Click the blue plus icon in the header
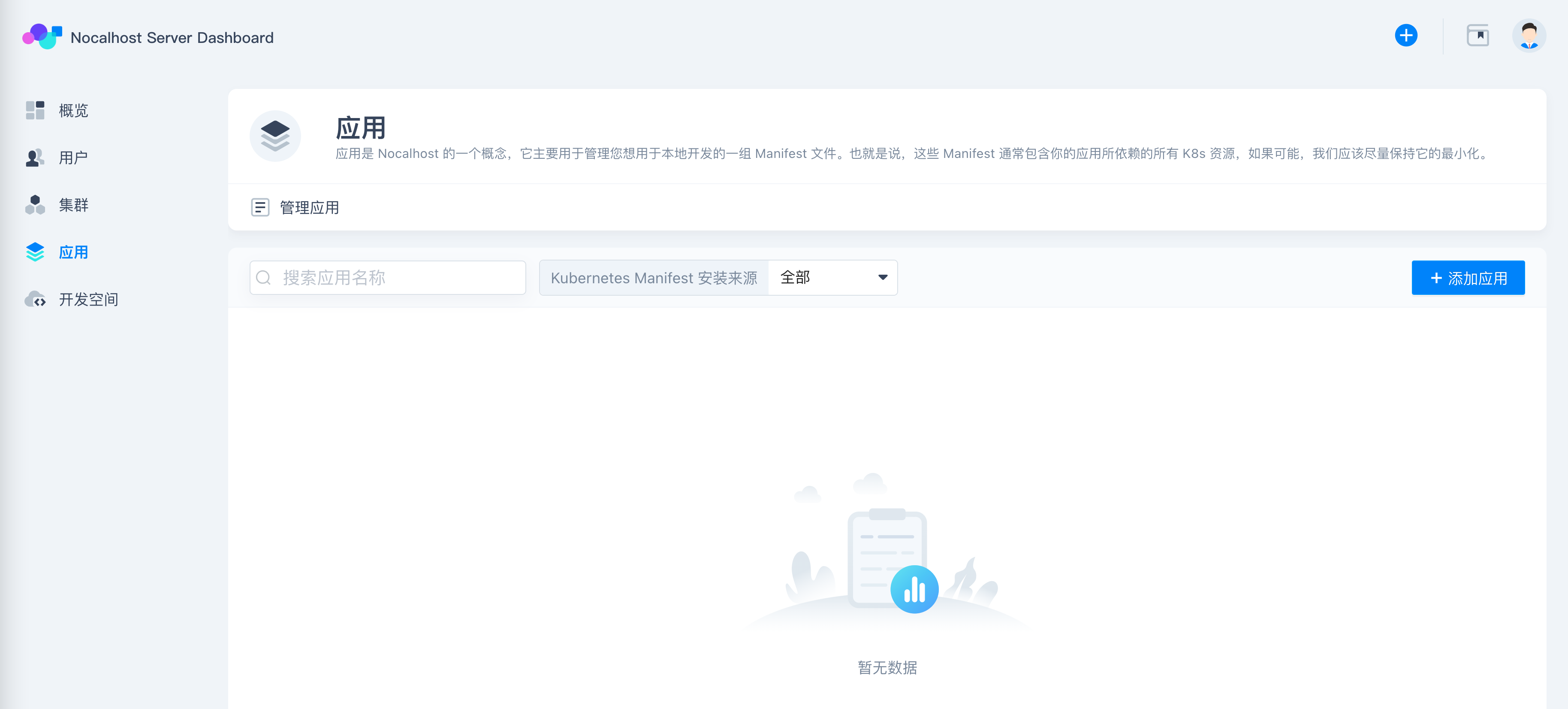The image size is (1568, 709). click(x=1406, y=35)
